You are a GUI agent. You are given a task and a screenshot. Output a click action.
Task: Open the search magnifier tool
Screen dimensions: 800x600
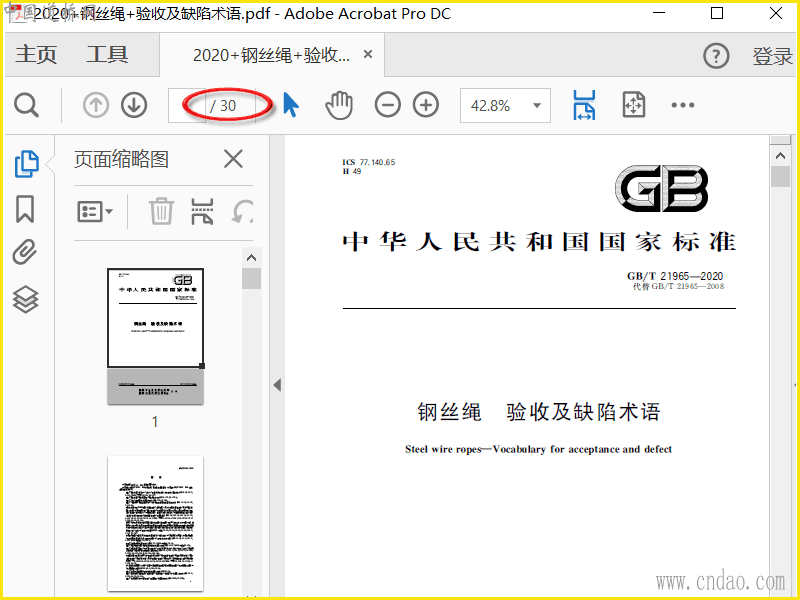(x=26, y=106)
